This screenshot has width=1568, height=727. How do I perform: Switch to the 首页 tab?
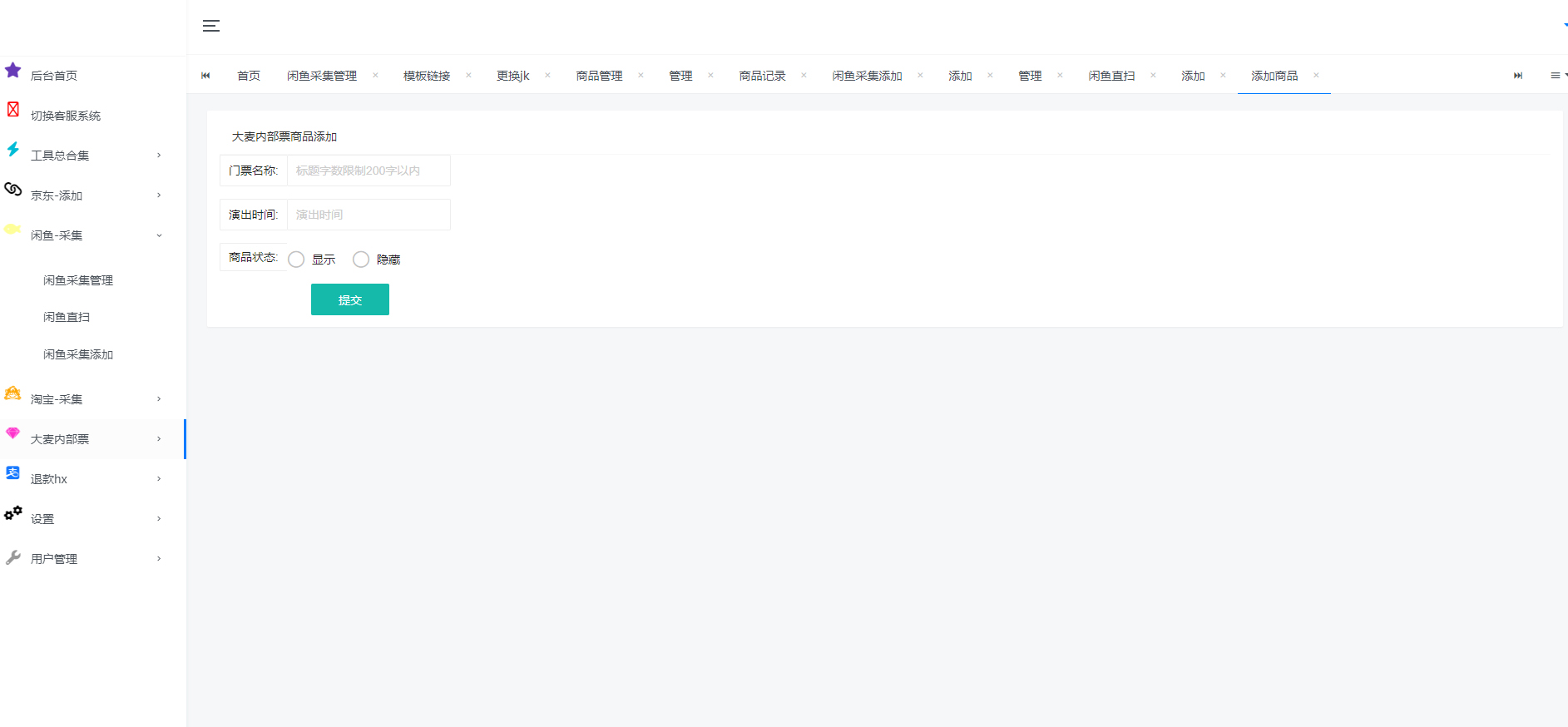coord(249,76)
